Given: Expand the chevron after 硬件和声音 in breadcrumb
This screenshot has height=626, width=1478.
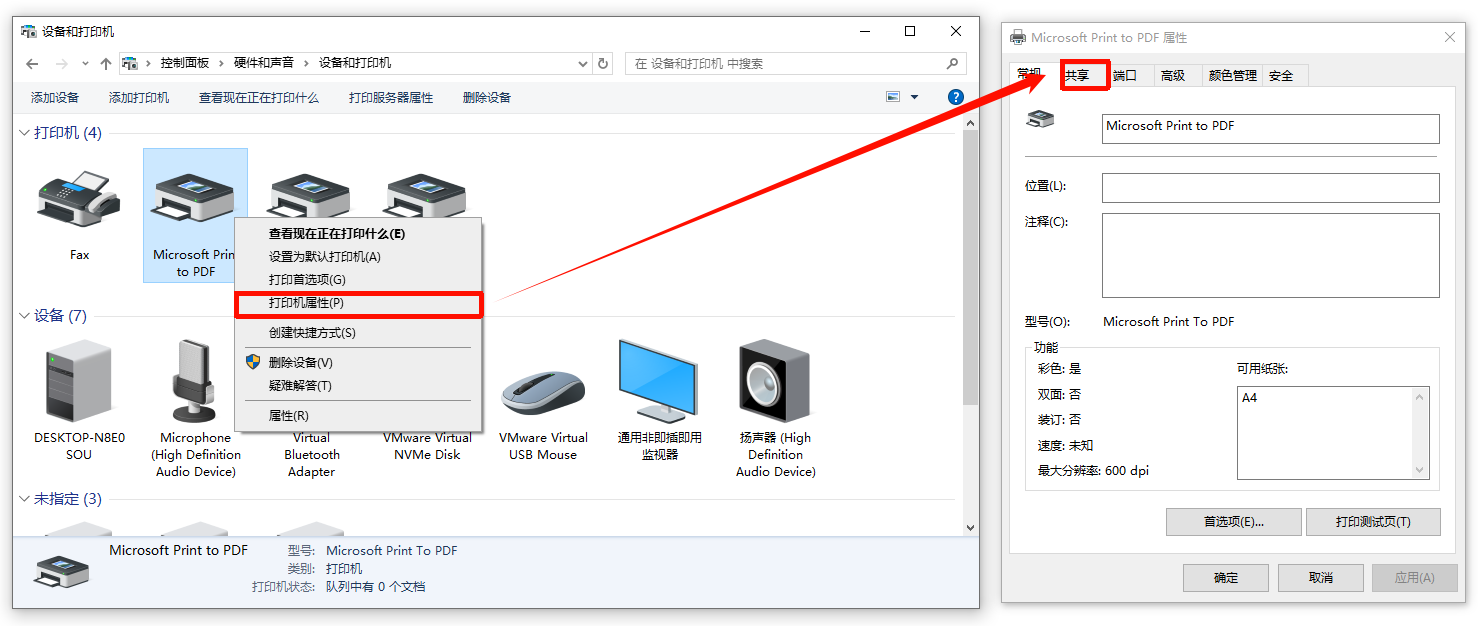Looking at the screenshot, I should (x=306, y=63).
